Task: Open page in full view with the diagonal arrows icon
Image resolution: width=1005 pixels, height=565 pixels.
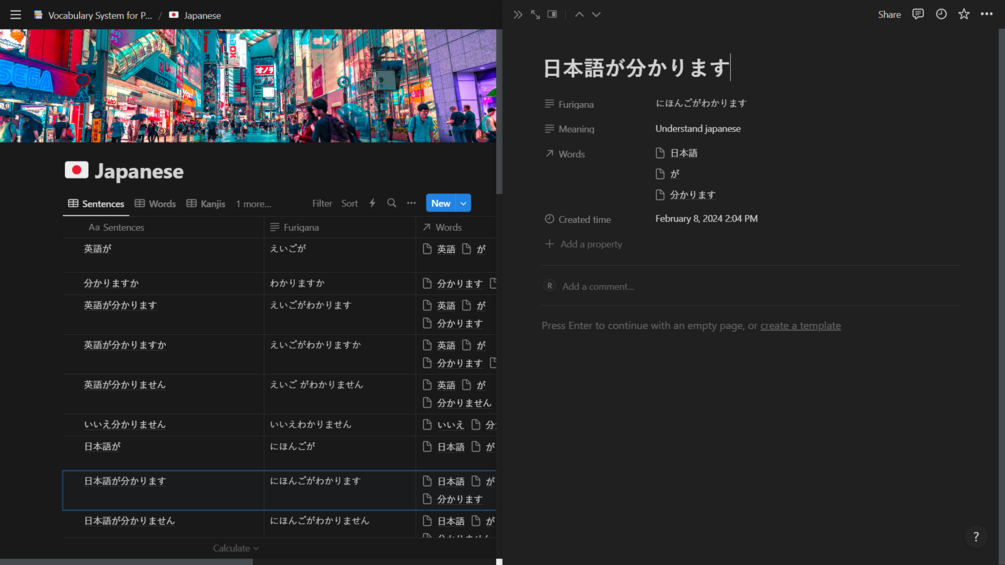Action: pos(535,14)
